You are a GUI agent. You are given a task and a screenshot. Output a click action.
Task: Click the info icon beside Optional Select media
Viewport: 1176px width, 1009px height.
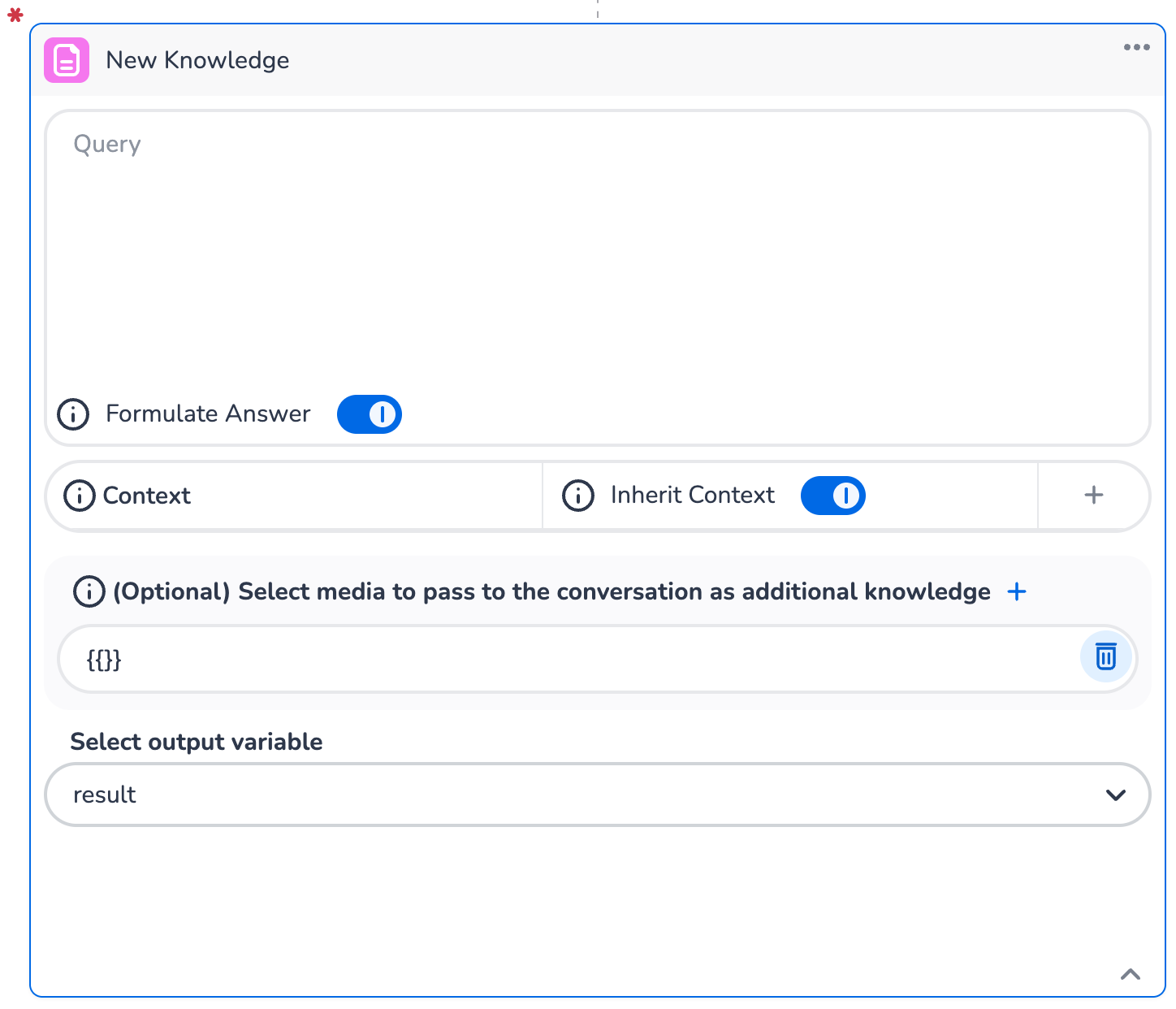pyautogui.click(x=89, y=591)
